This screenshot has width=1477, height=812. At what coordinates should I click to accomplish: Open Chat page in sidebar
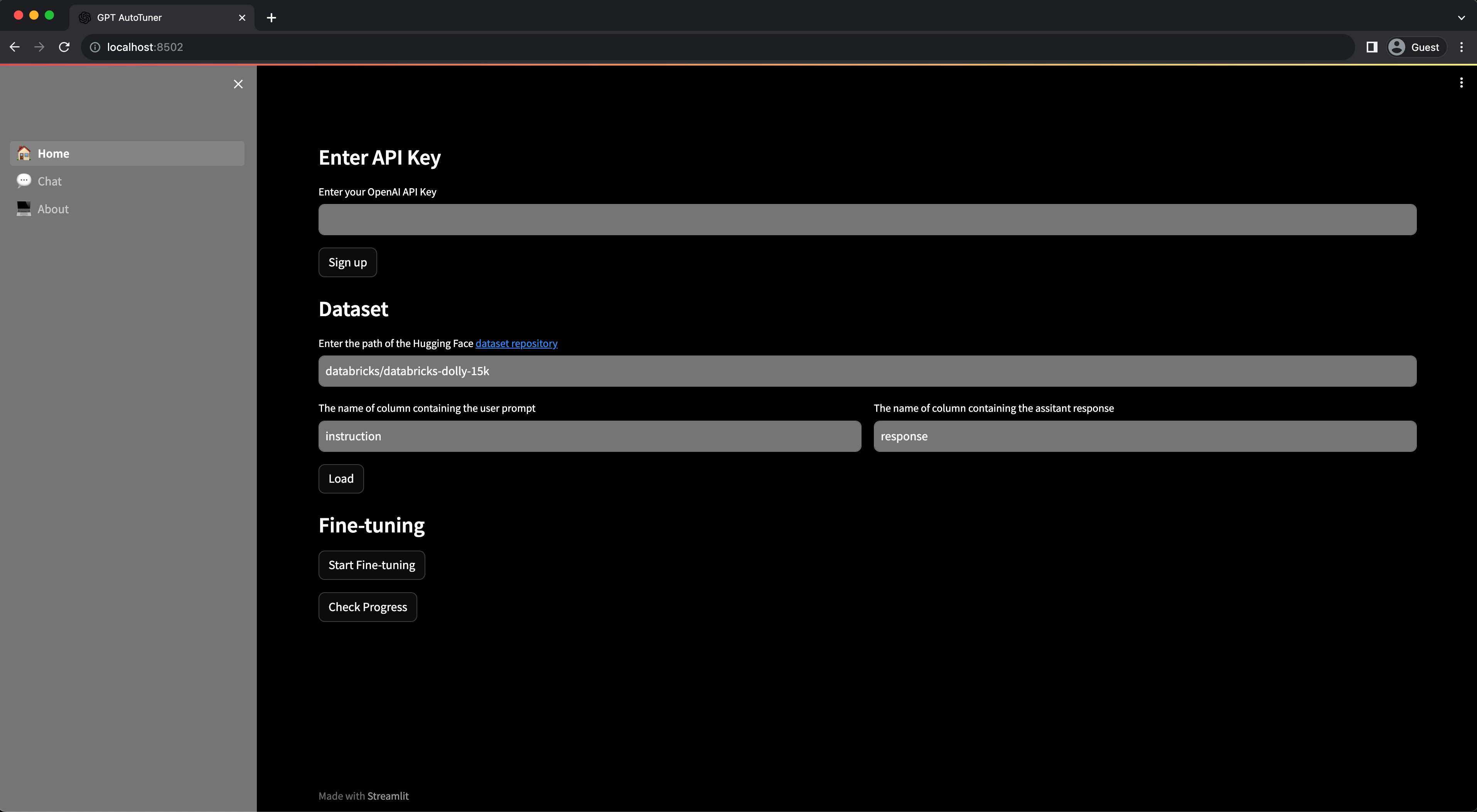[x=49, y=181]
